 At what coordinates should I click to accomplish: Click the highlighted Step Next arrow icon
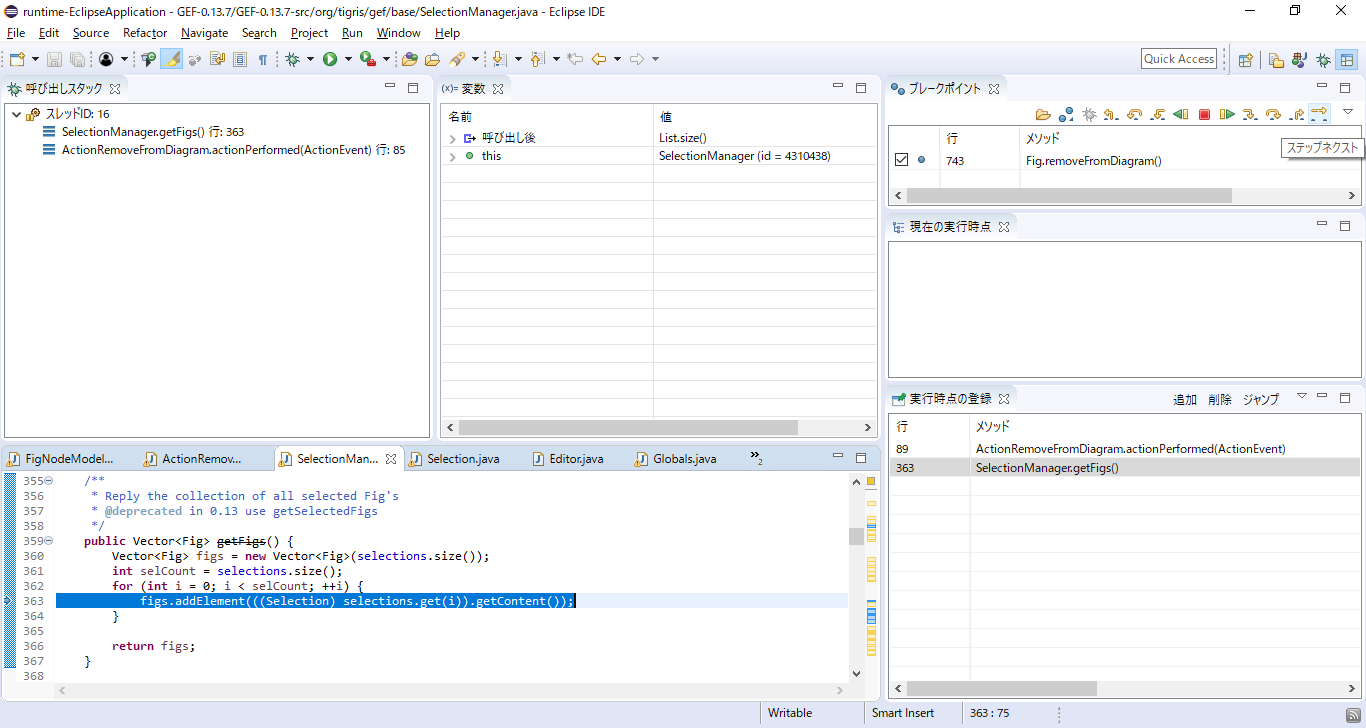pyautogui.click(x=1319, y=114)
